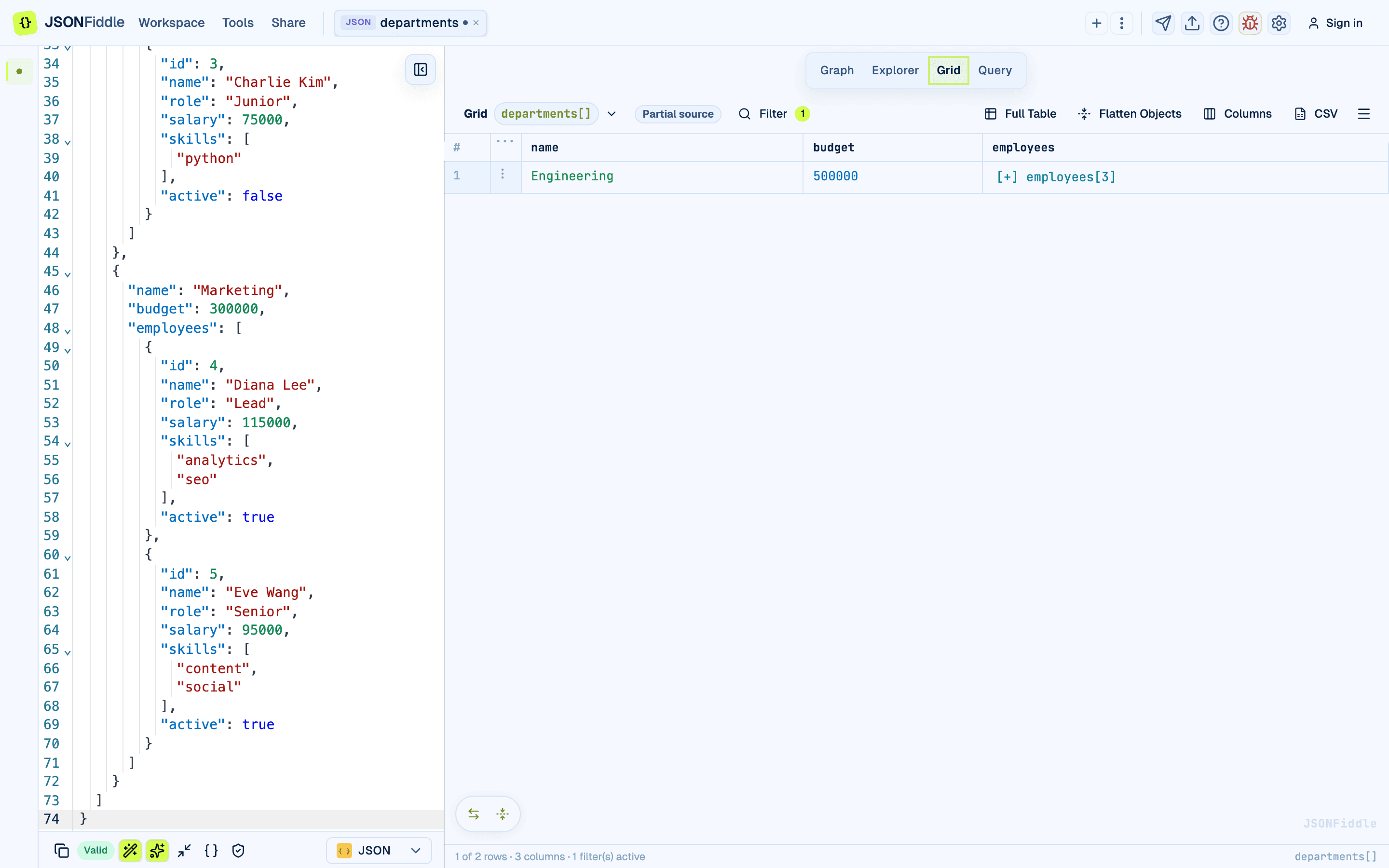Click the filter count badge 1
The height and width of the screenshot is (868, 1389).
tap(802, 114)
